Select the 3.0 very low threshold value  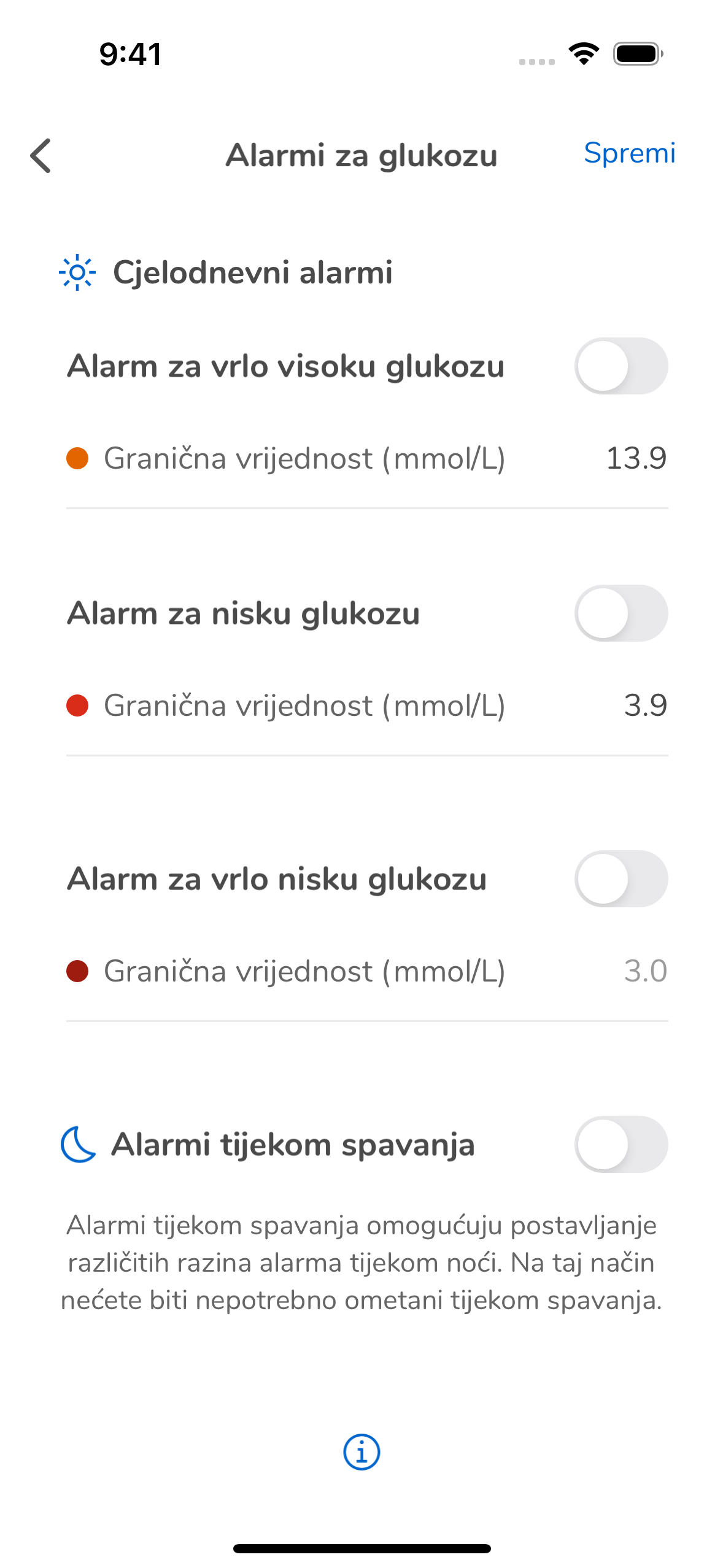point(645,971)
